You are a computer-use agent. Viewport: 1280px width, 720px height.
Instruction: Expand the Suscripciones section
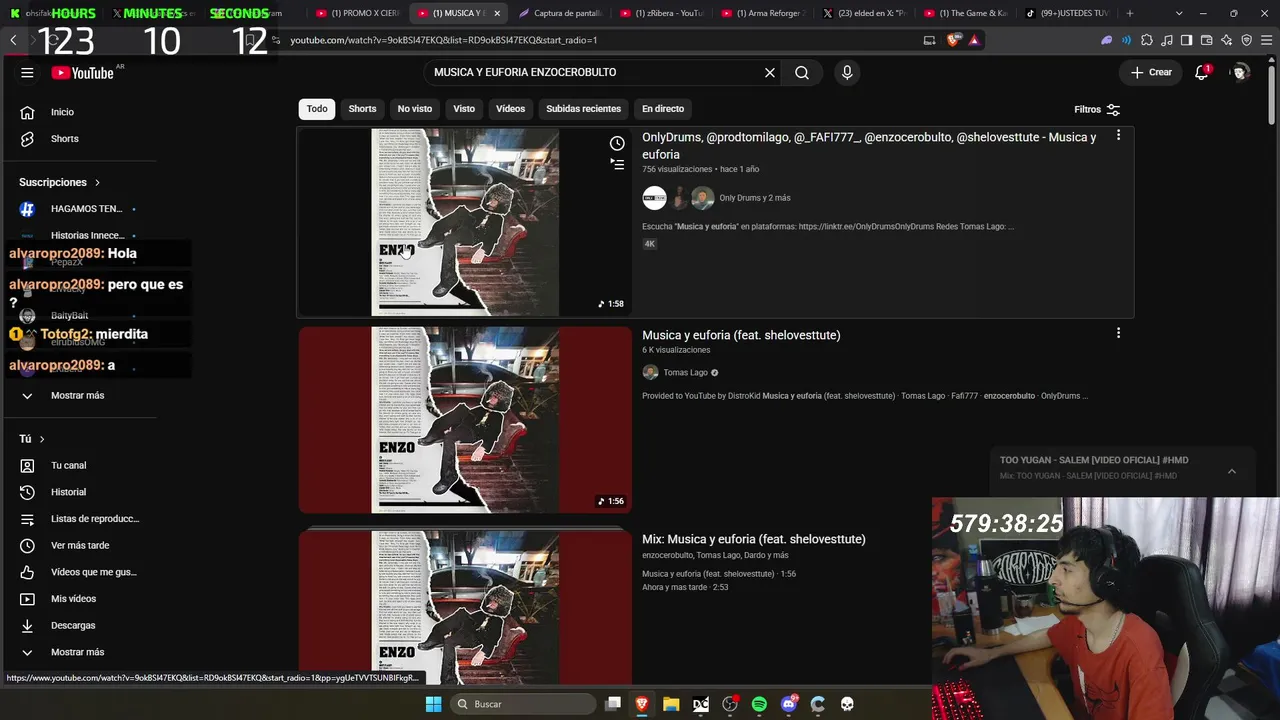click(x=60, y=183)
